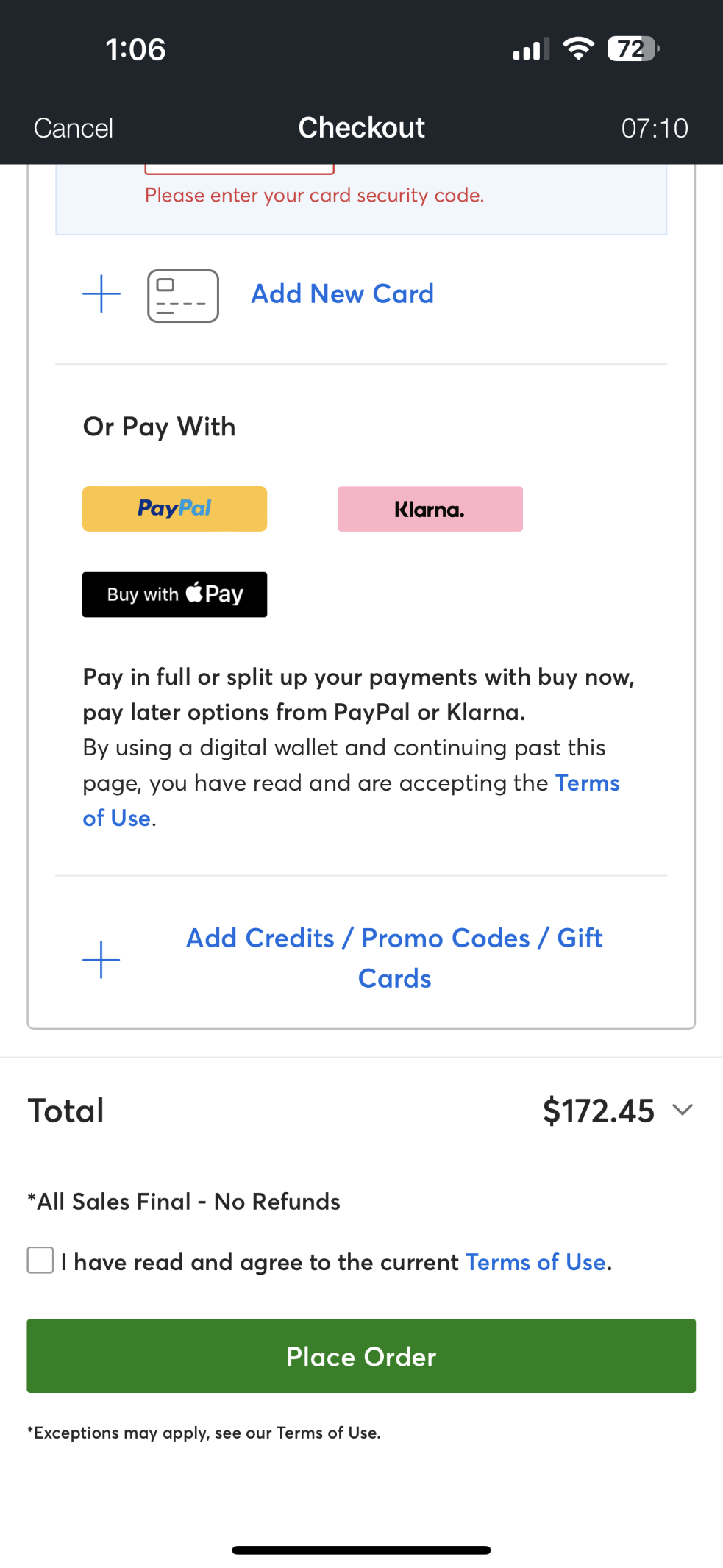This screenshot has width=723, height=1568.
Task: Toggle acceptance of the current Terms of Use
Action: (x=40, y=1261)
